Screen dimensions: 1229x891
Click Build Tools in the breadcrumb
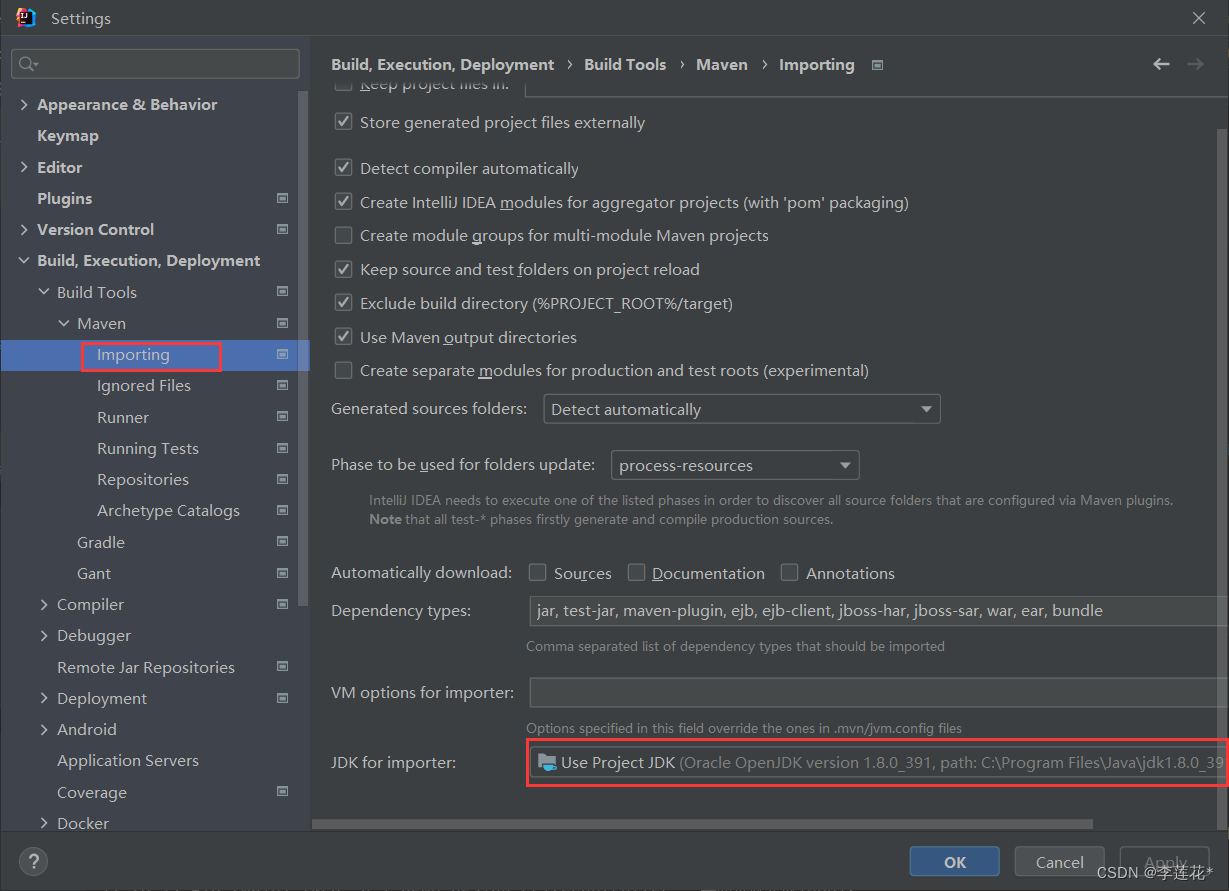point(625,64)
